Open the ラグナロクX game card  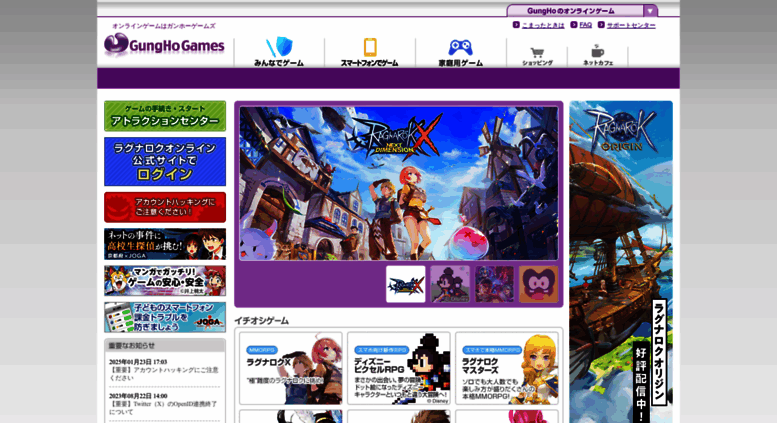pyautogui.click(x=291, y=368)
